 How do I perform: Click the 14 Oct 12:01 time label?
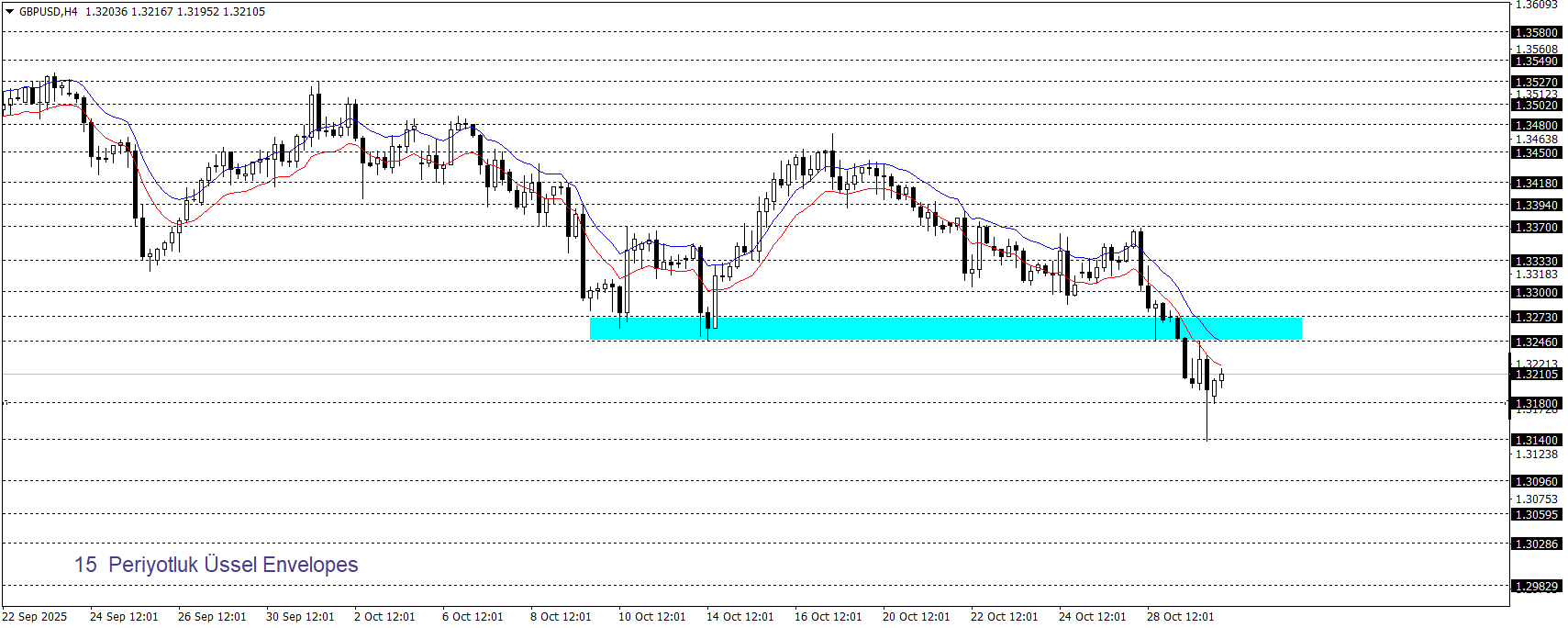[x=740, y=617]
